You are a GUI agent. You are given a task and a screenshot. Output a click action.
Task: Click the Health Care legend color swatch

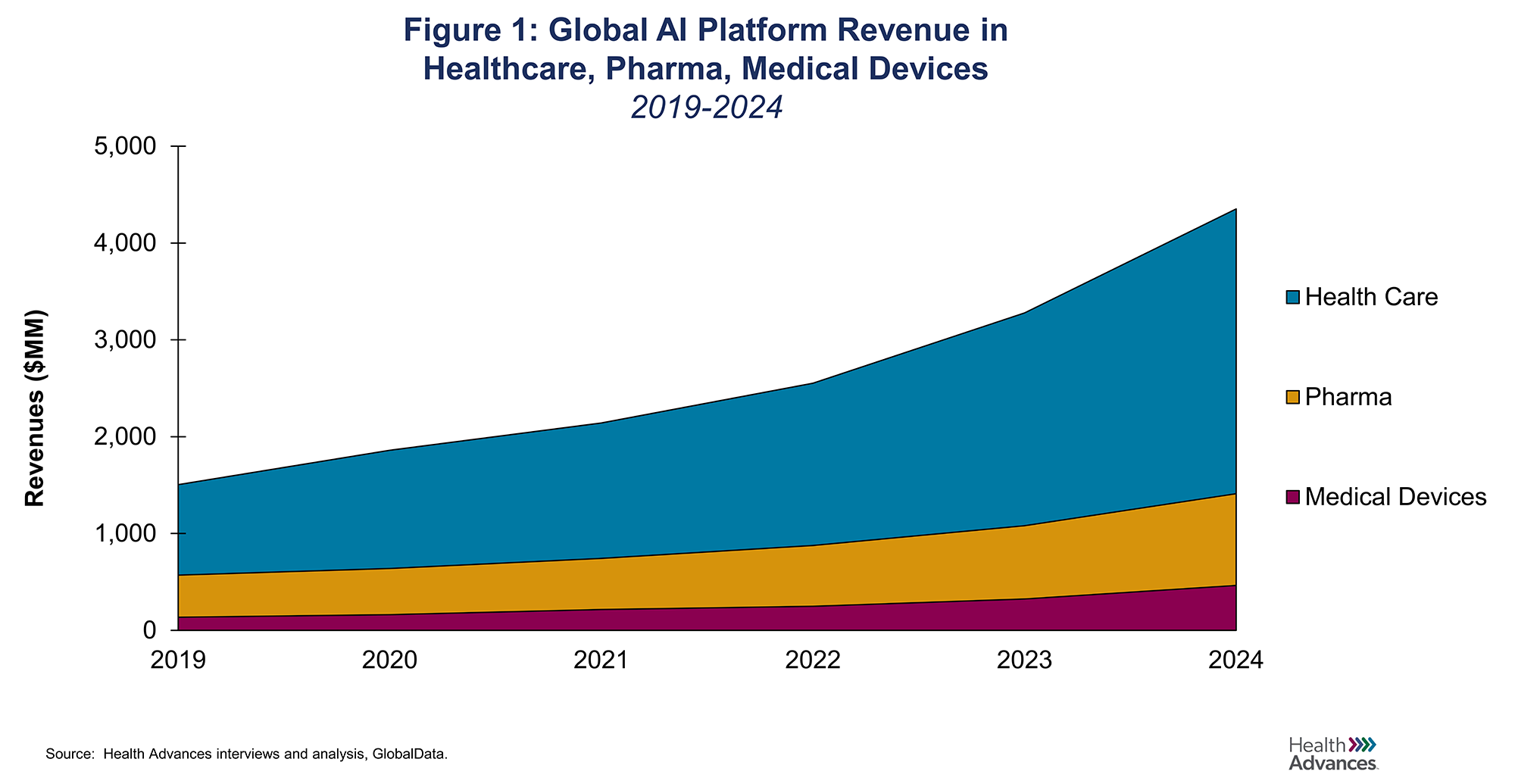pos(1292,297)
